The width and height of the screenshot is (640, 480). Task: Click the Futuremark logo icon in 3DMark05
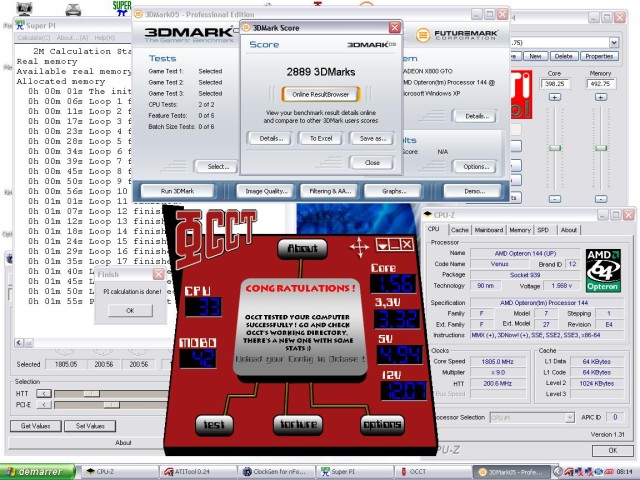[422, 35]
